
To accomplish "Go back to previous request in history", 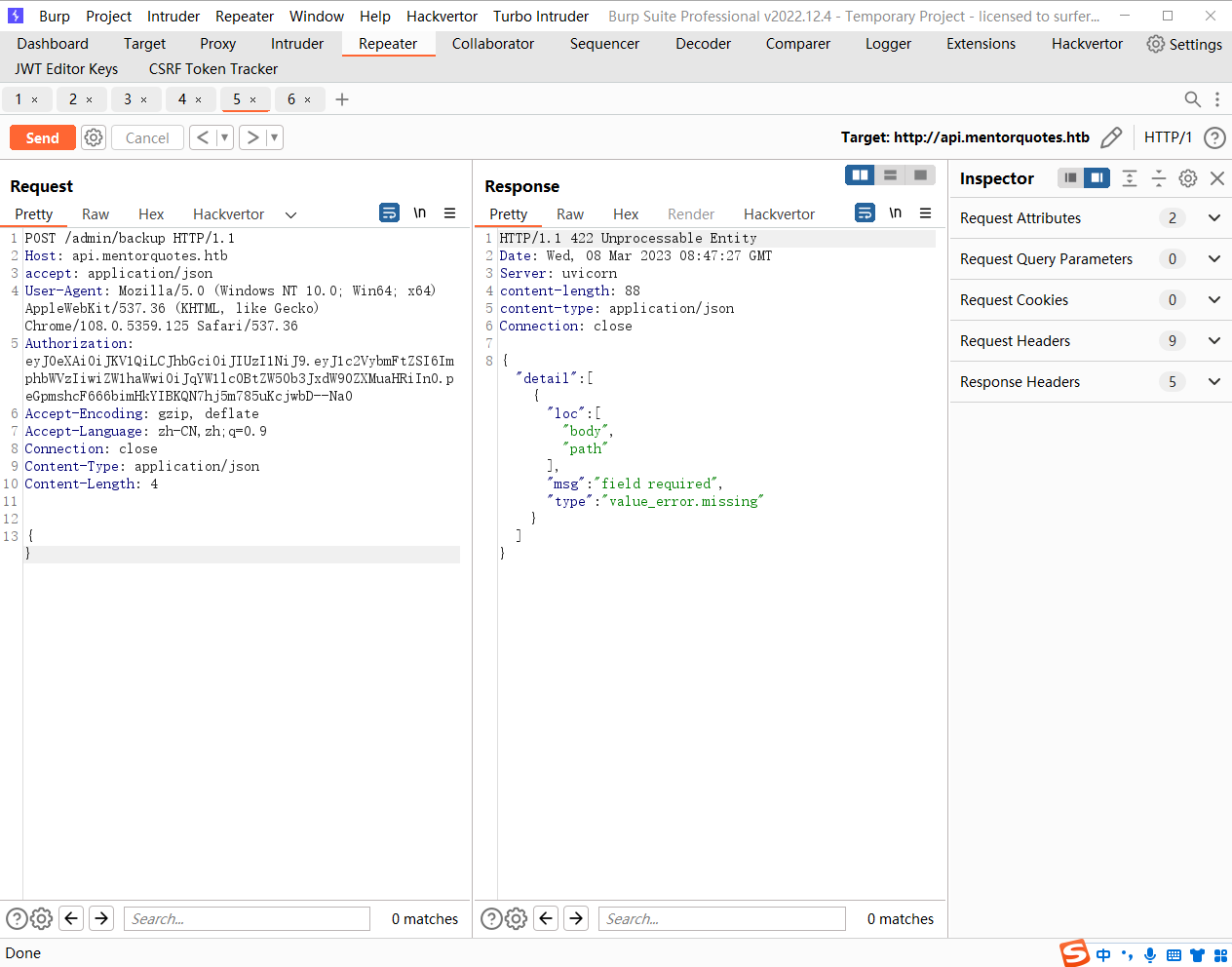I will (202, 137).
